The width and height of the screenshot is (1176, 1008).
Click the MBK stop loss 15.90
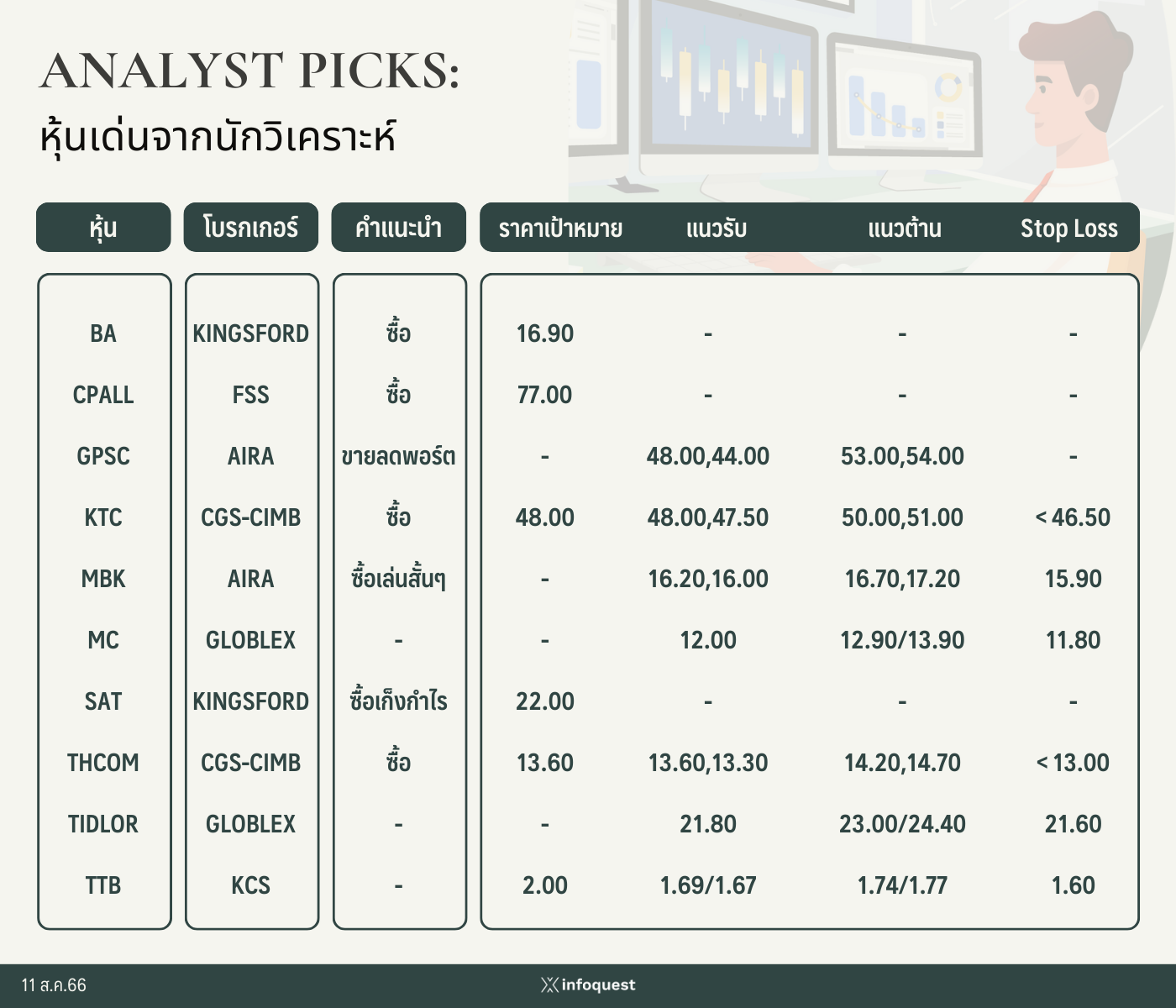tap(1073, 579)
